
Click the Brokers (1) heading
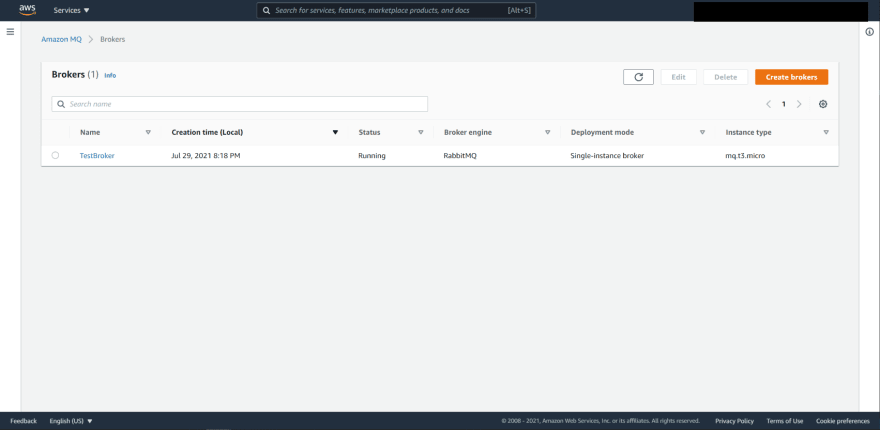75,75
